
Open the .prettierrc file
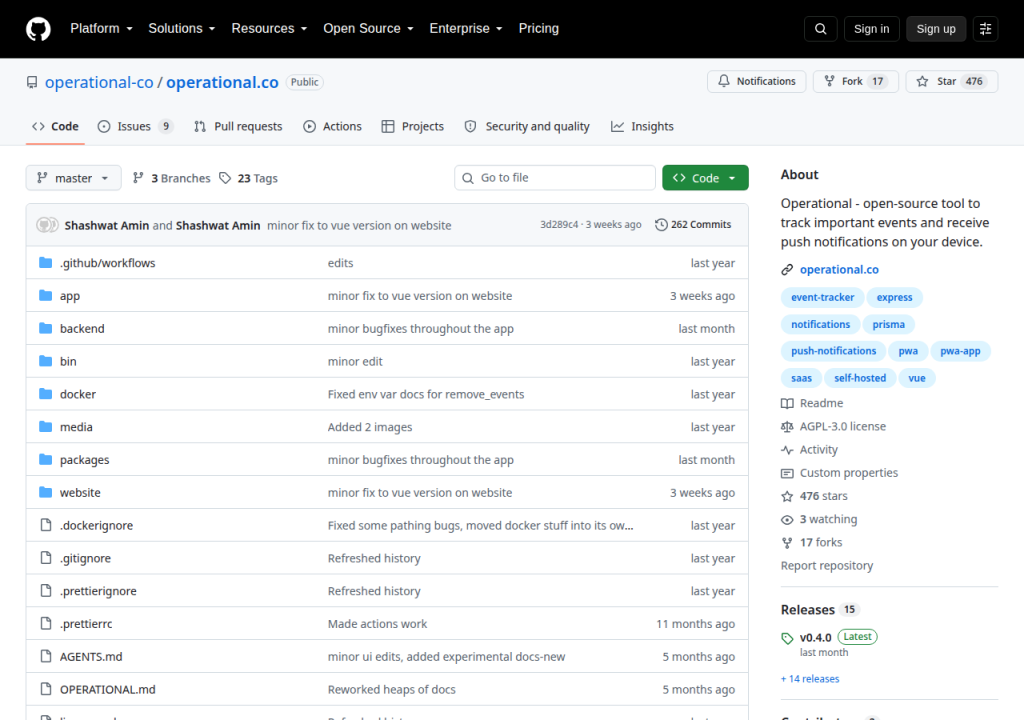[86, 624]
